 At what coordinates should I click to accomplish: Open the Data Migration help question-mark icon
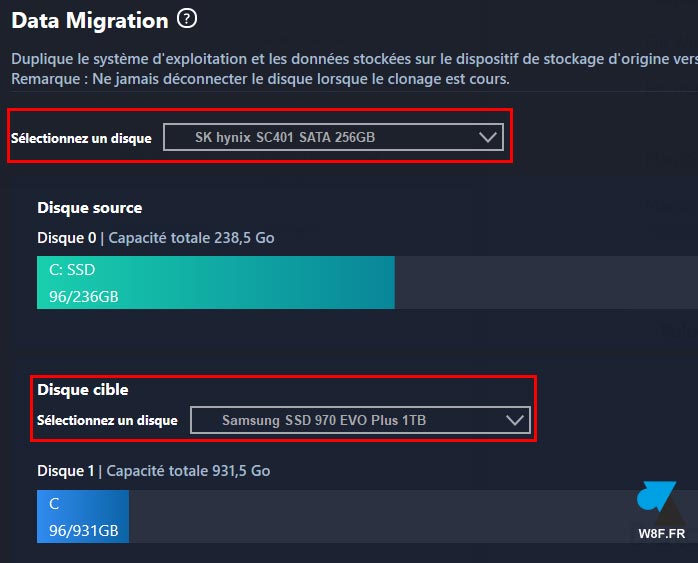(187, 19)
